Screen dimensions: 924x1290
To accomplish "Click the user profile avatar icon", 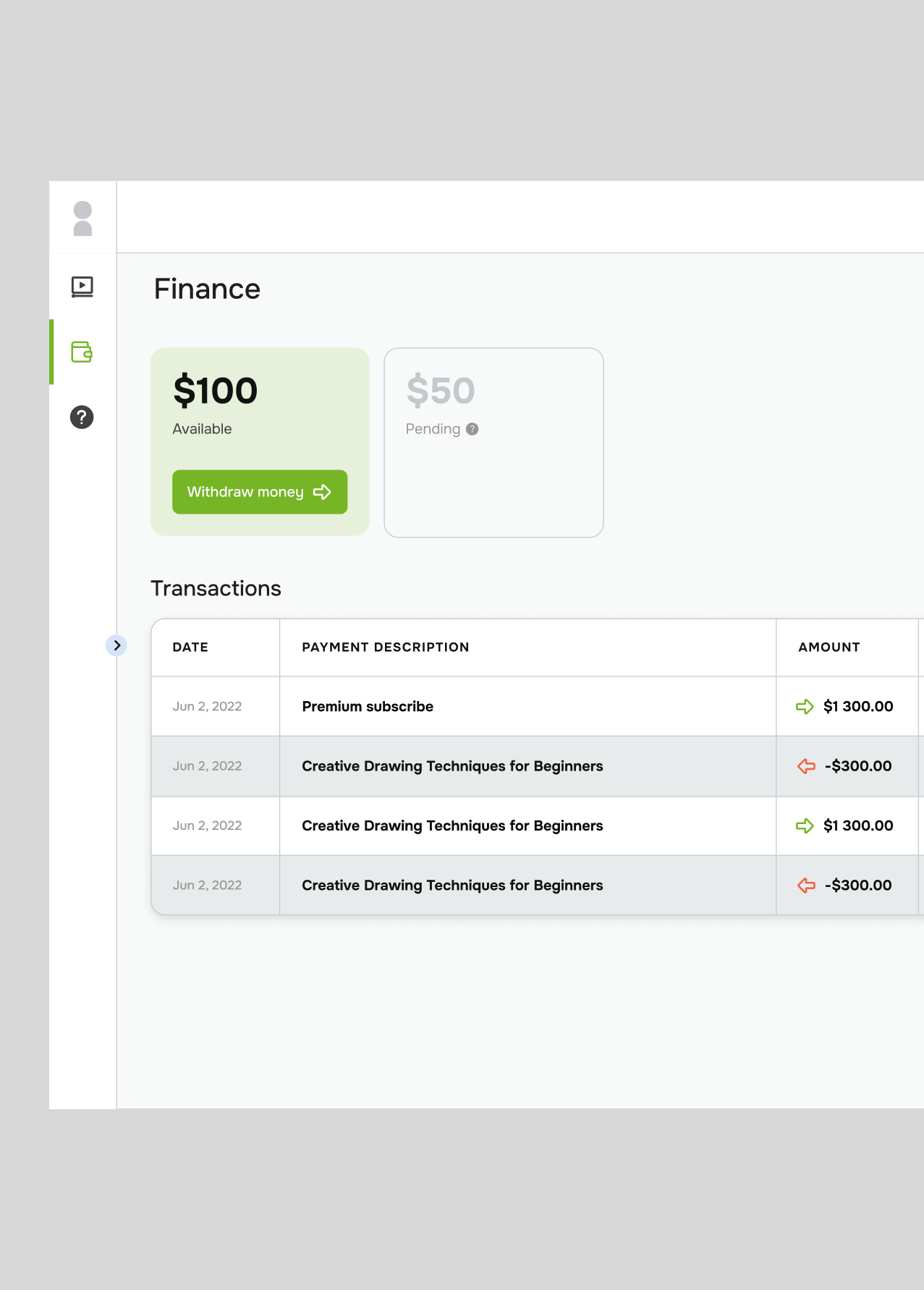I will (x=83, y=218).
